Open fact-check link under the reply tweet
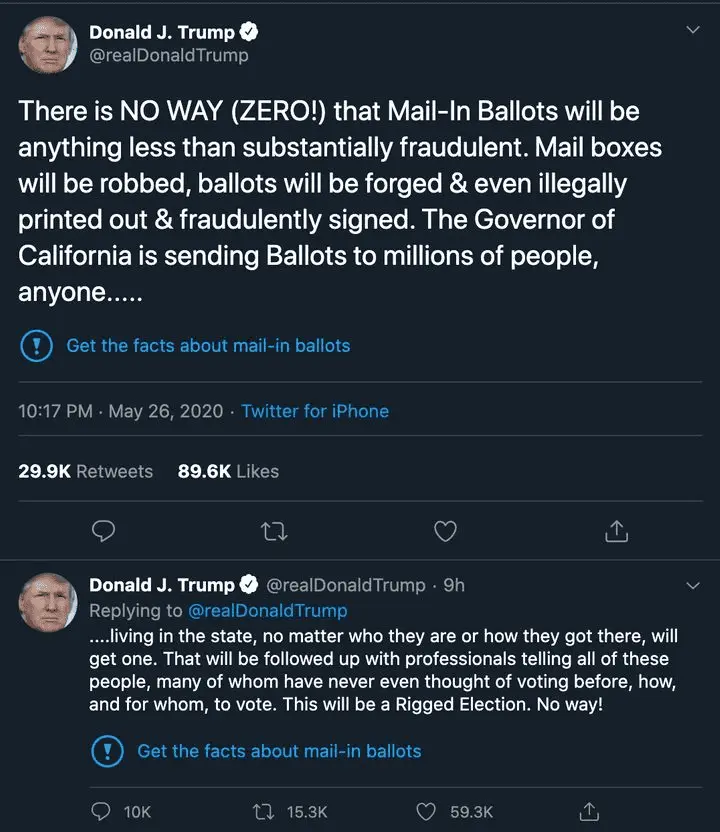Viewport: 720px width, 832px height. point(279,751)
